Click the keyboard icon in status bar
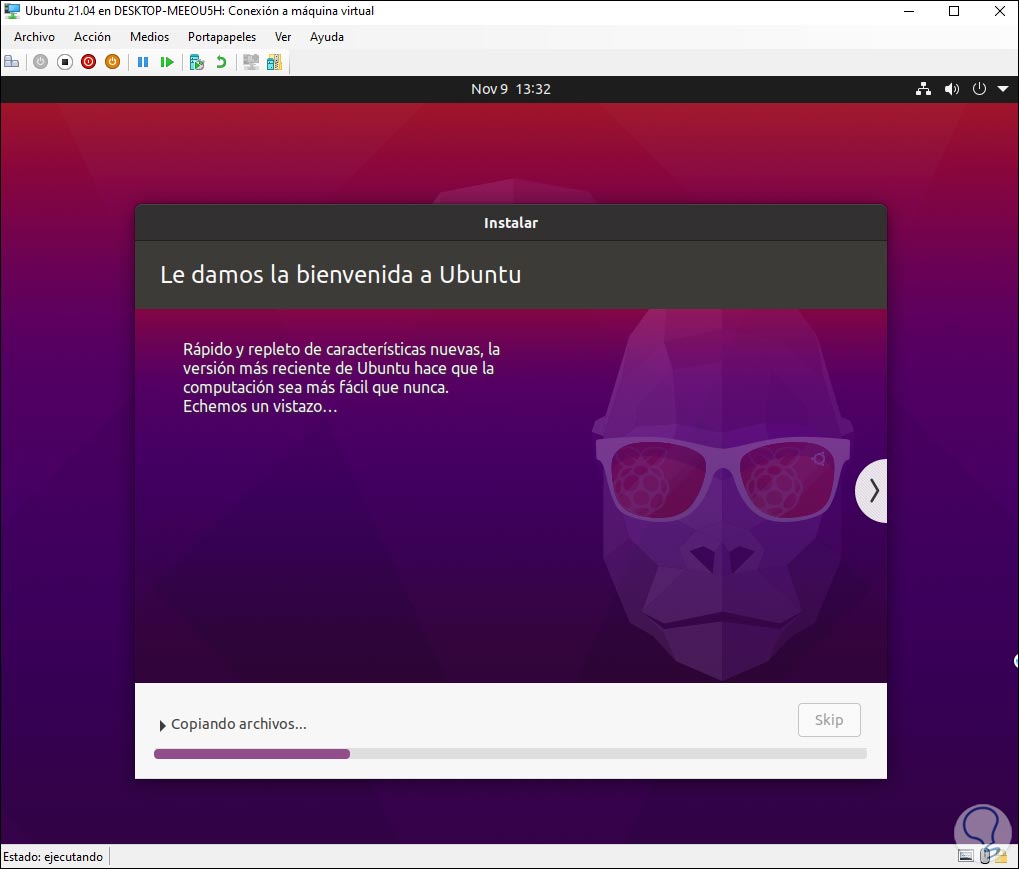 click(x=966, y=856)
